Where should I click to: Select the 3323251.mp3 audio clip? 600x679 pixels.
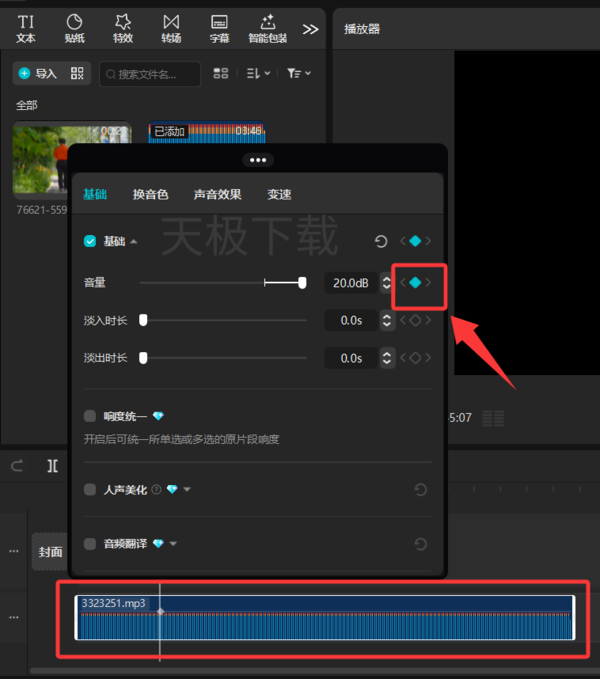point(325,618)
